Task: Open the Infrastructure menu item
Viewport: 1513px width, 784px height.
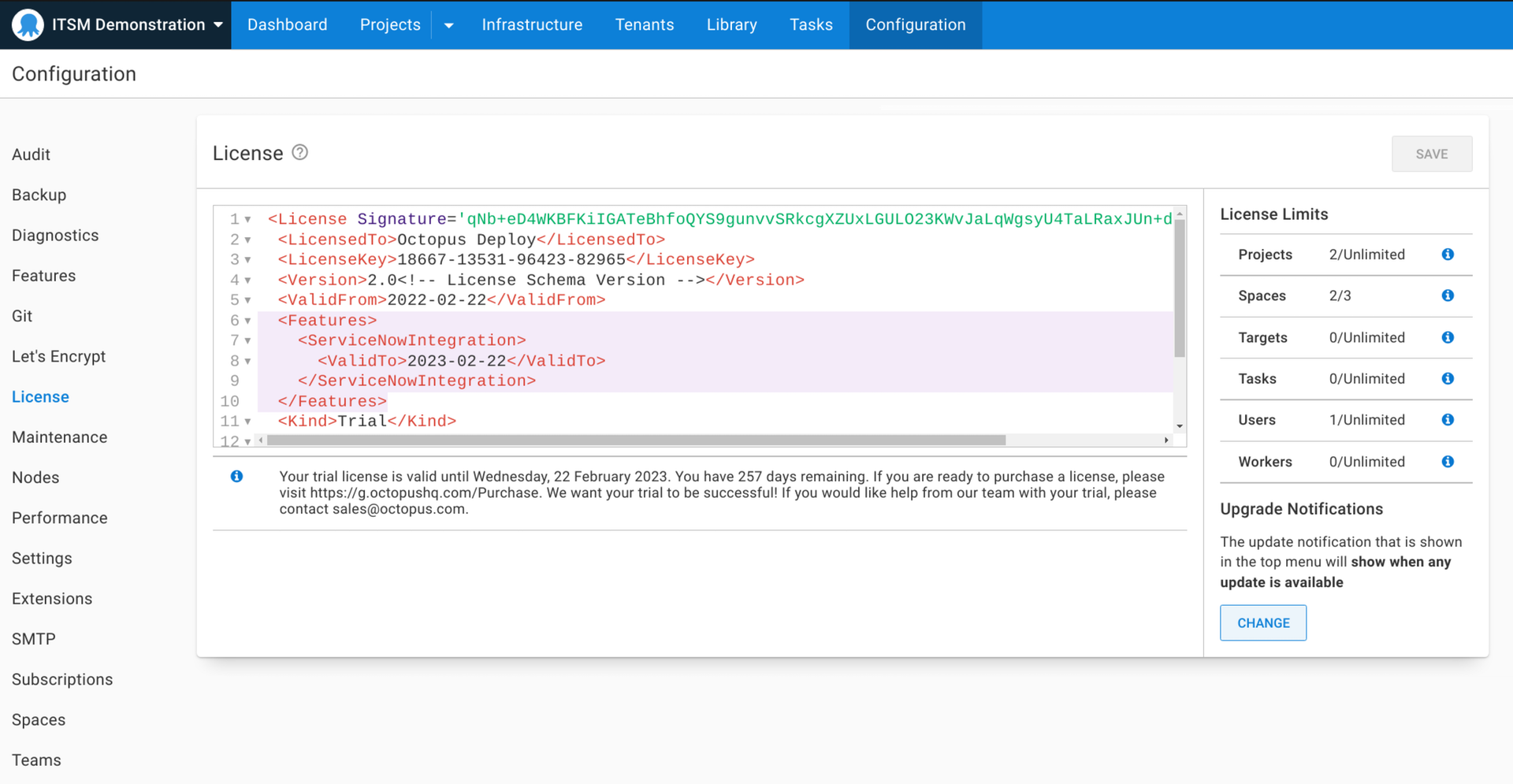Action: coord(532,24)
